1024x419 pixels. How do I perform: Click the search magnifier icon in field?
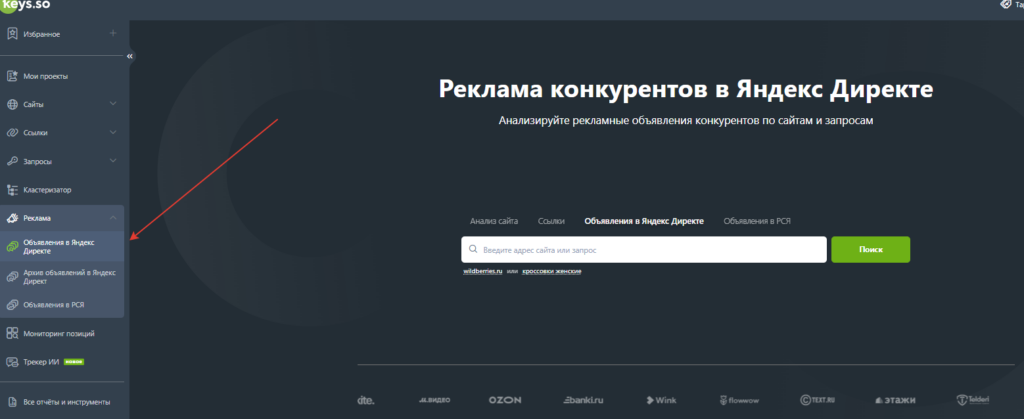click(x=473, y=250)
